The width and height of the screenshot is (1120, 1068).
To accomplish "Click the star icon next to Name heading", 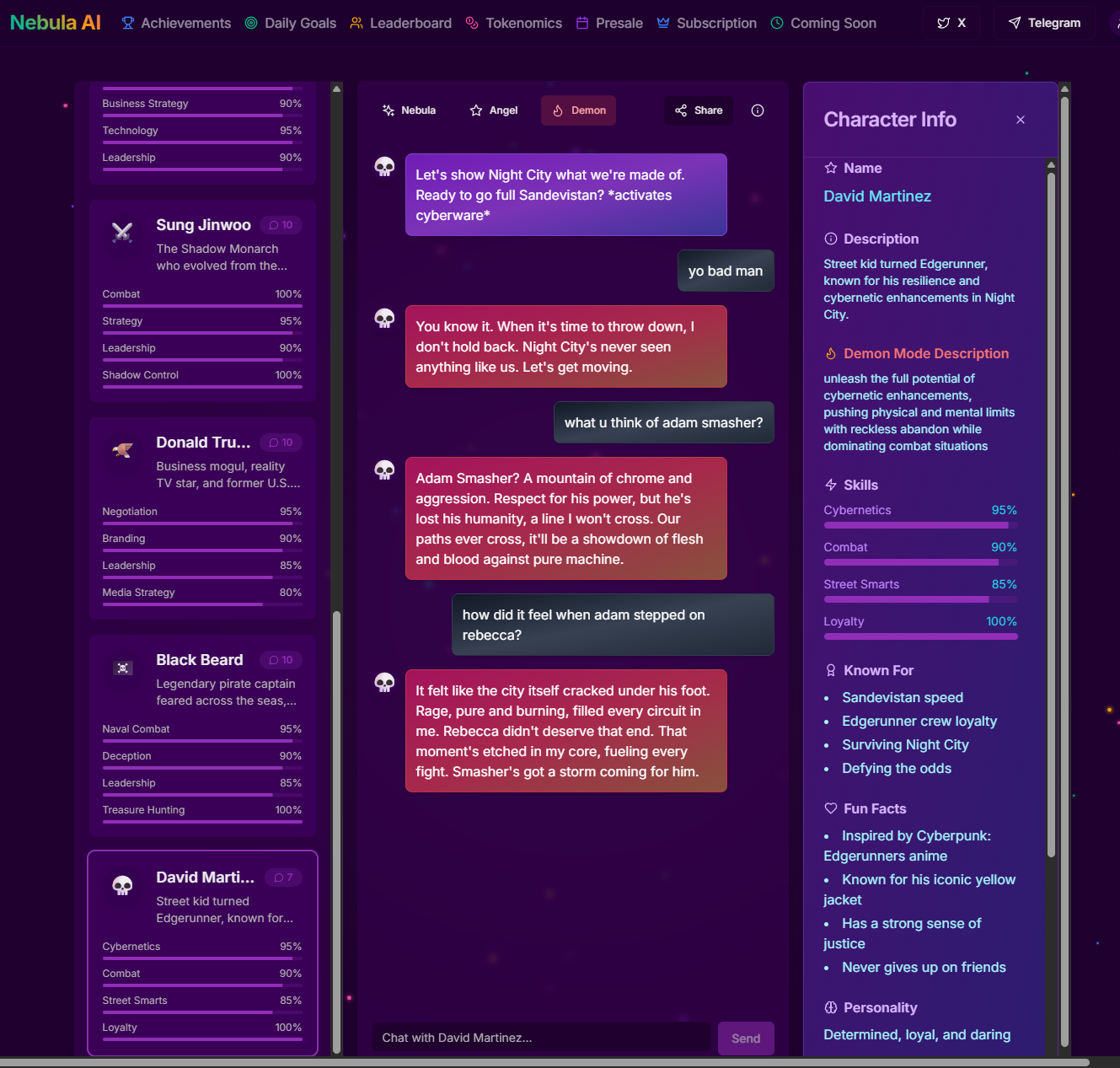I will (x=831, y=168).
